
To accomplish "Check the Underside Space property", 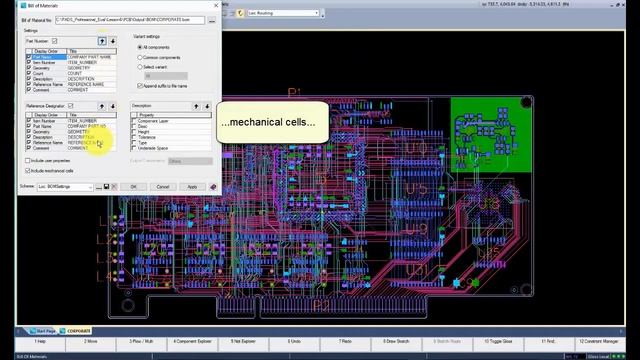I will click(134, 148).
